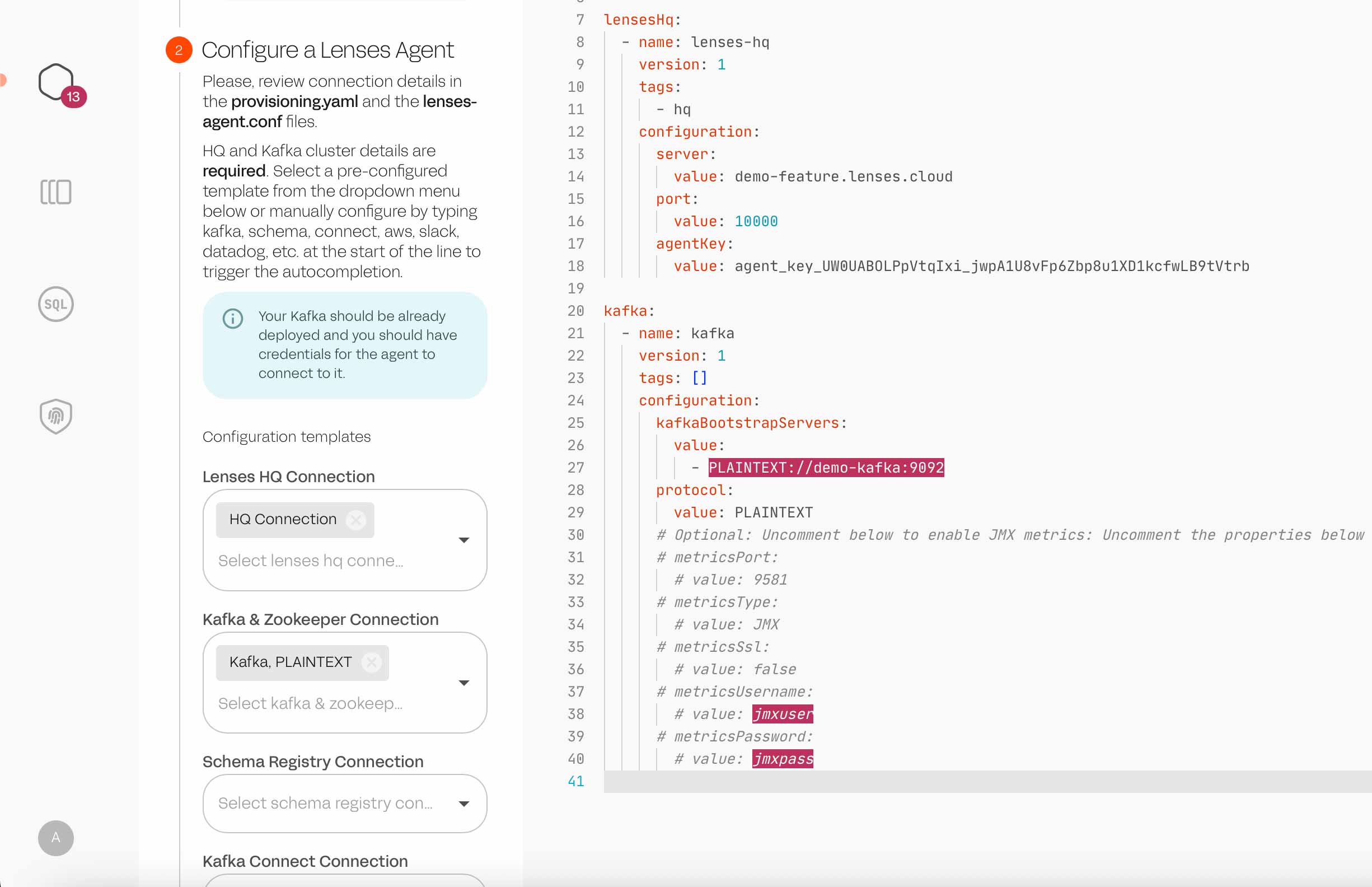Expand the Lenses HQ Connection dropdown arrow

pyautogui.click(x=463, y=540)
